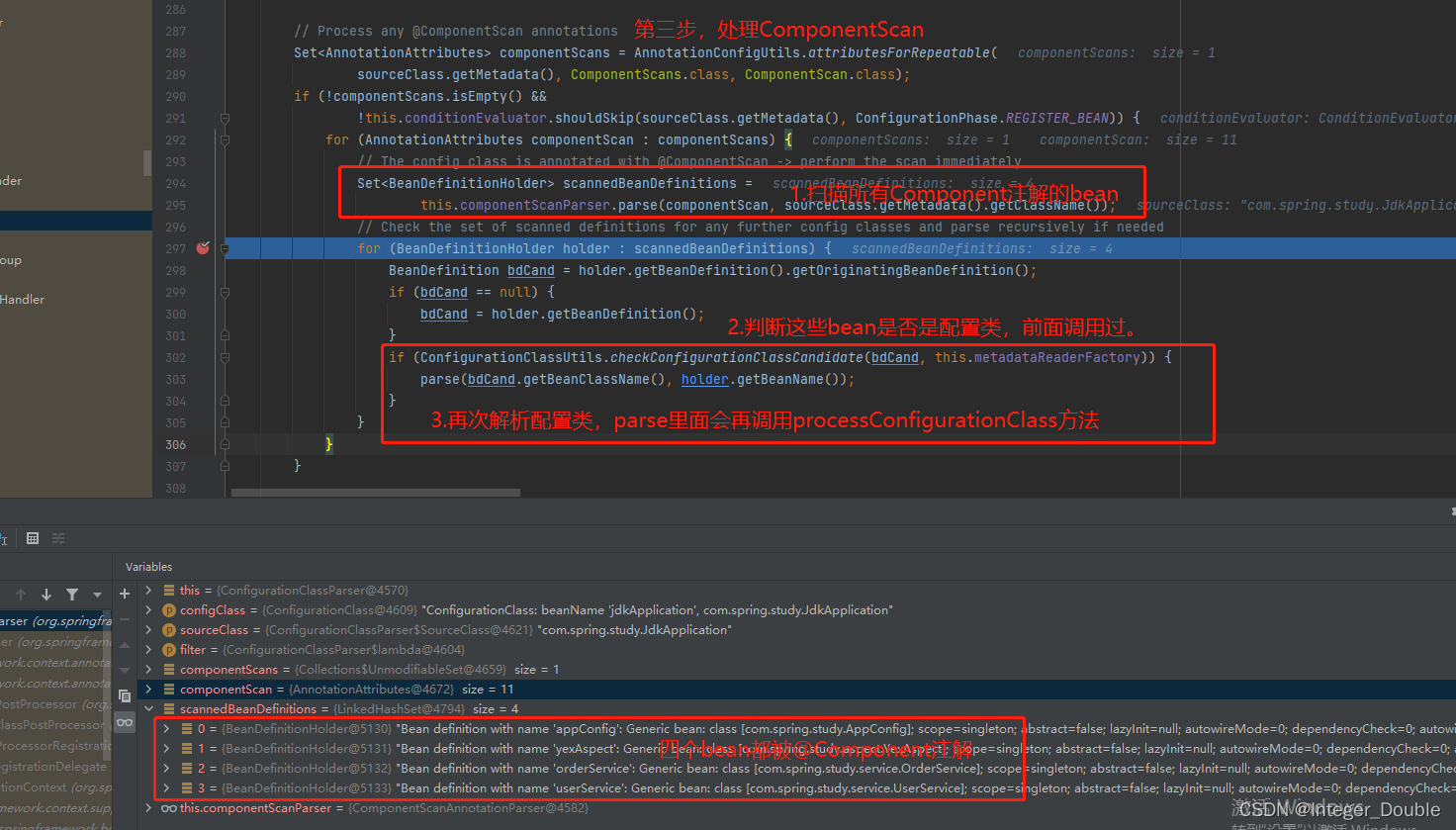
Task: Collapse the scannedBeanDefinitions node
Action: (149, 709)
